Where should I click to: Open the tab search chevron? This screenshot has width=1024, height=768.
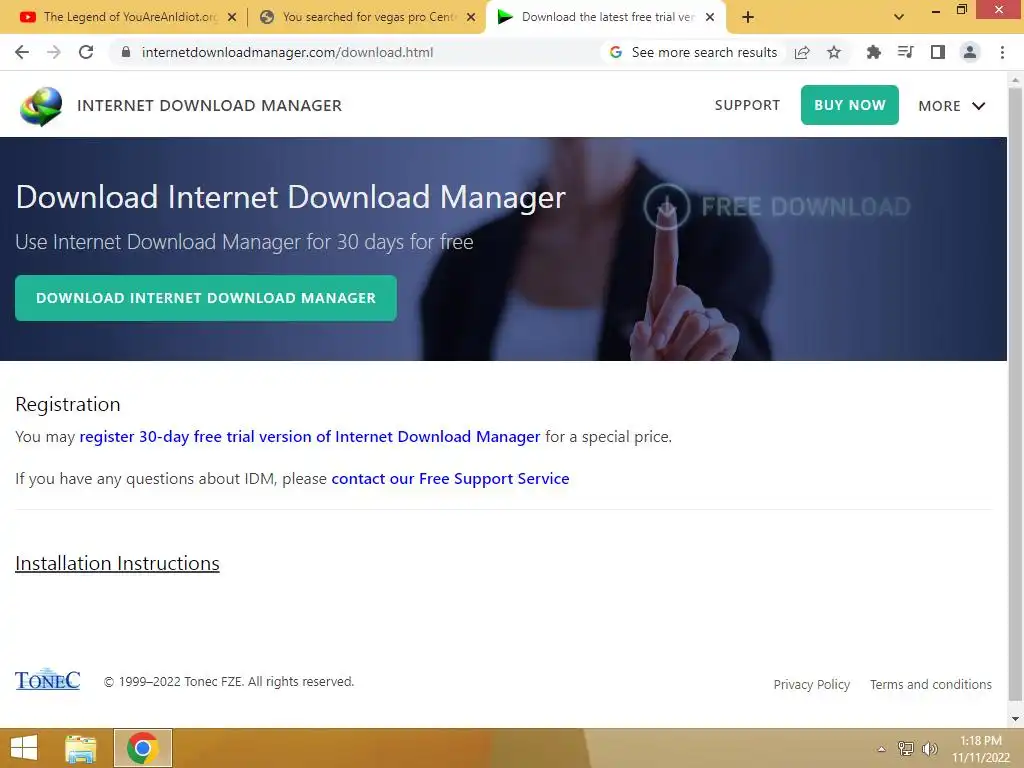click(x=899, y=17)
